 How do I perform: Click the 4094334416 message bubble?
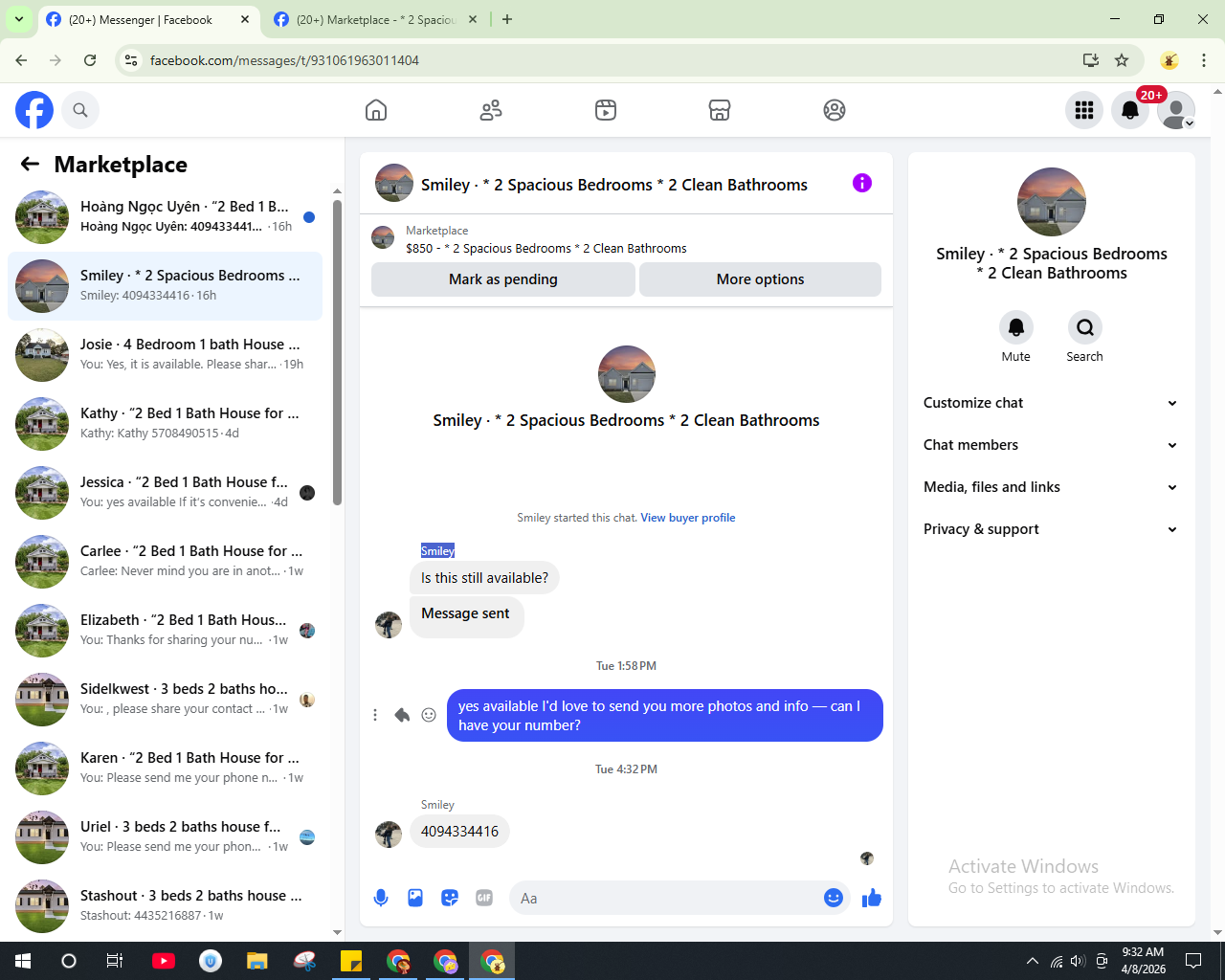click(x=459, y=831)
